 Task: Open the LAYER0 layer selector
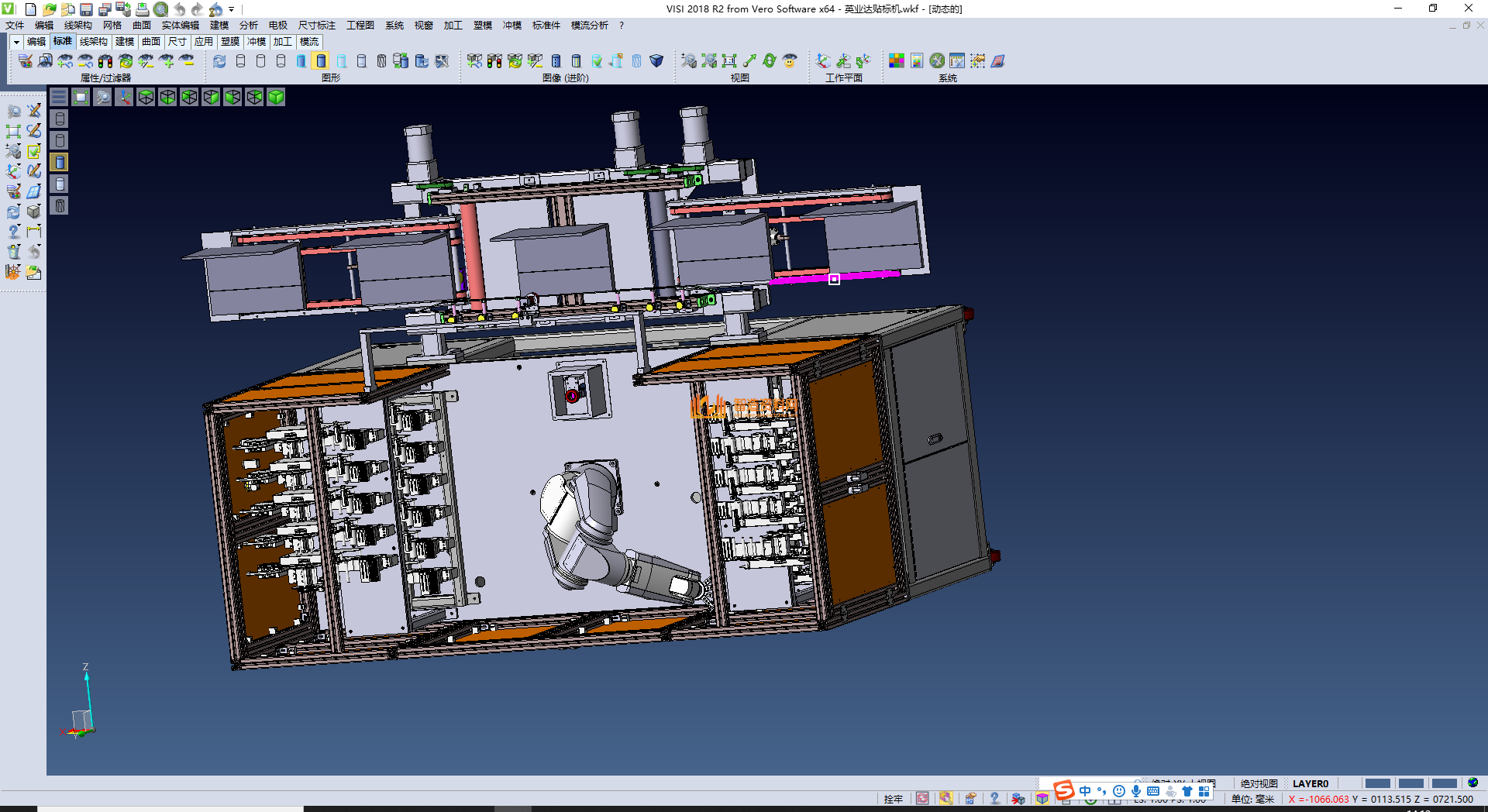click(x=1310, y=783)
